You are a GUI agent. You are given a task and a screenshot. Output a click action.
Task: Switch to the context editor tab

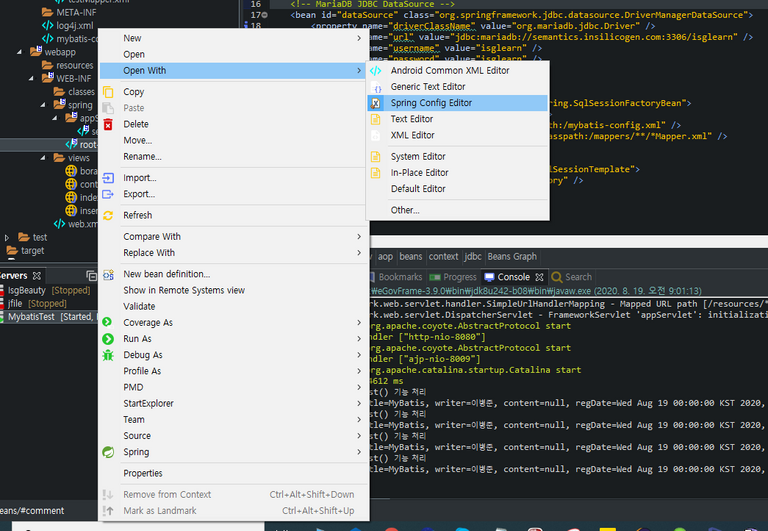click(x=443, y=256)
